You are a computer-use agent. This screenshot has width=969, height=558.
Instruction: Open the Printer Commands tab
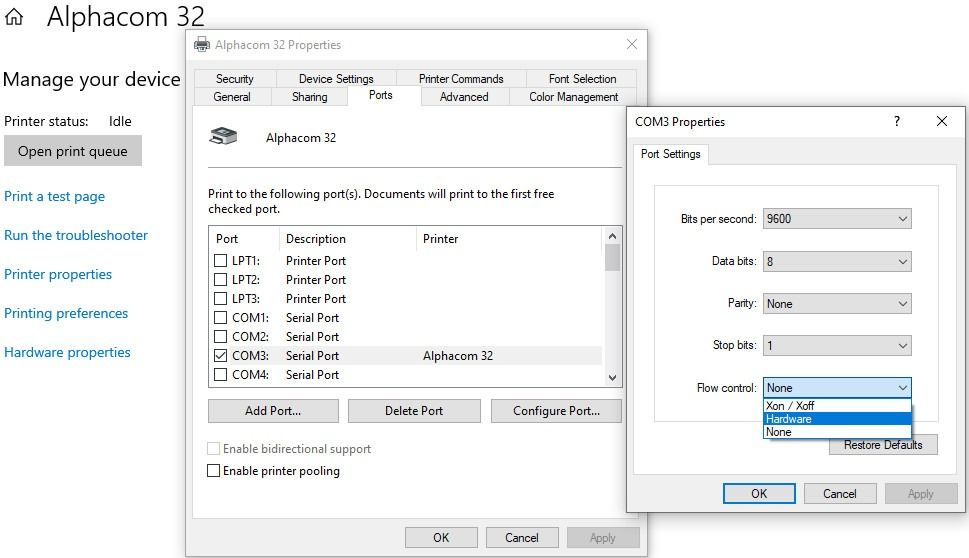pos(461,78)
